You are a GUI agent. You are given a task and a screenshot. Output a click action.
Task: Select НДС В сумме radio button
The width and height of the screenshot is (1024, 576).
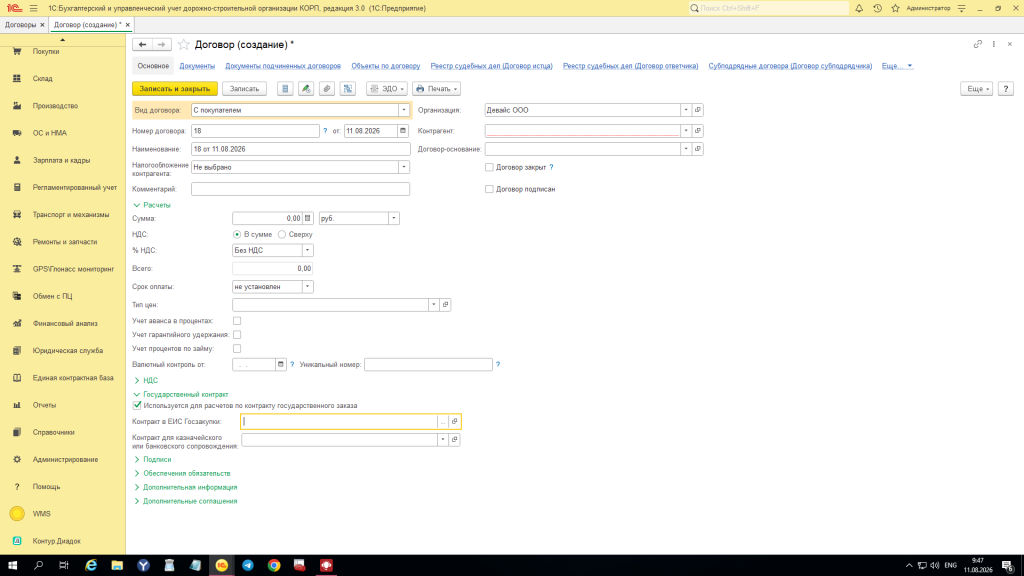point(237,234)
